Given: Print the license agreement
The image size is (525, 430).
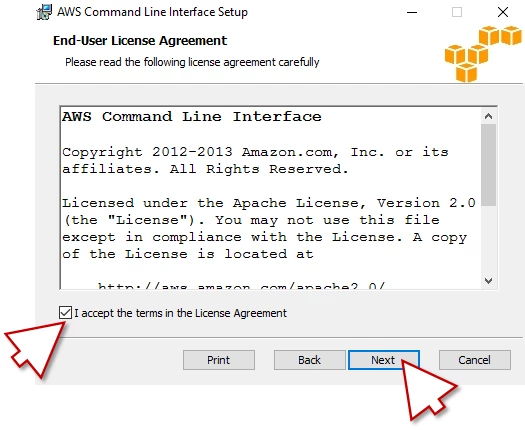Looking at the screenshot, I should point(219,360).
